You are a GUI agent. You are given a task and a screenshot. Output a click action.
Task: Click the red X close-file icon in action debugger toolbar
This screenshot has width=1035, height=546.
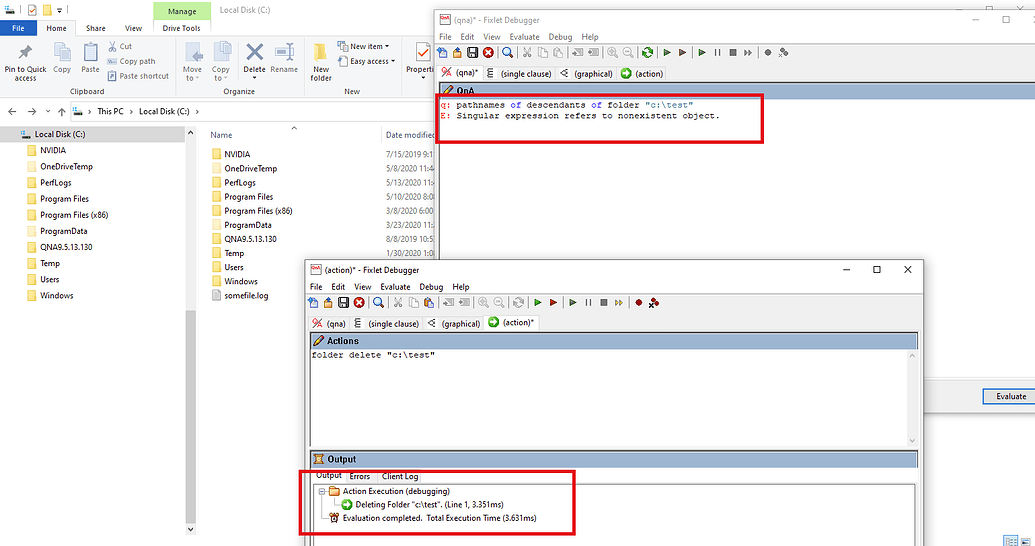pyautogui.click(x=359, y=302)
